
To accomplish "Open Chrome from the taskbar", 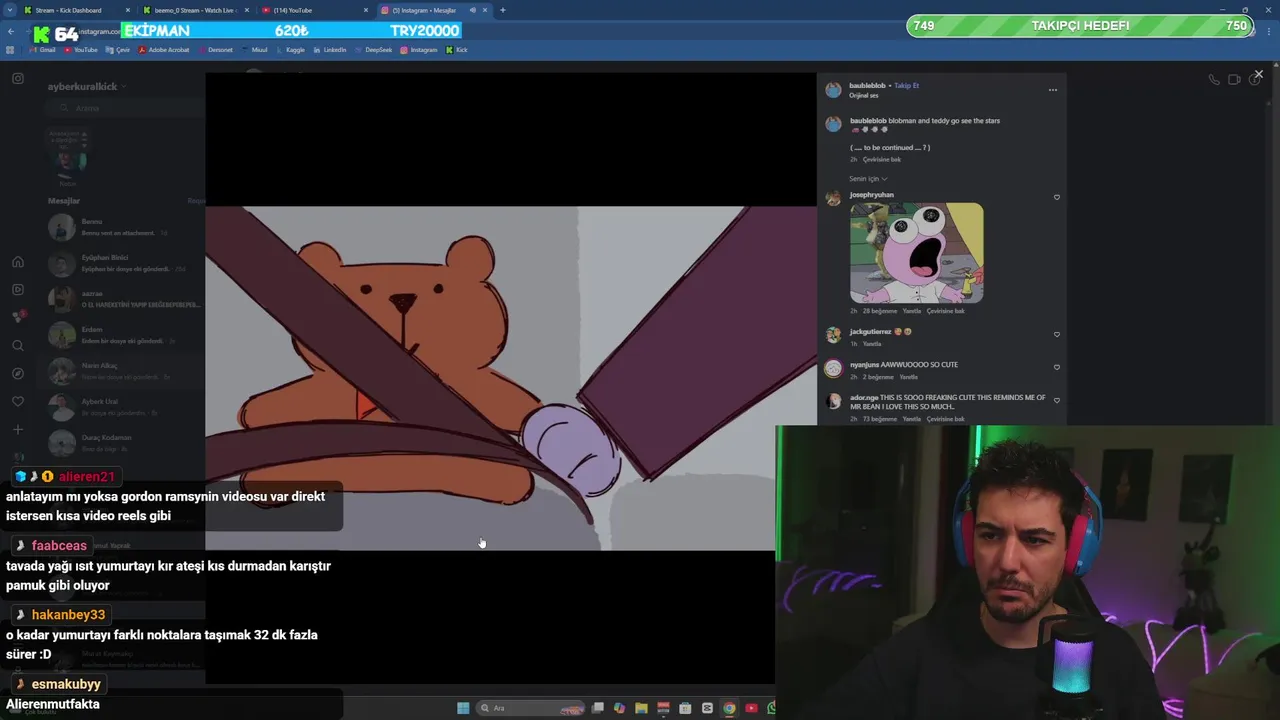I will click(729, 708).
